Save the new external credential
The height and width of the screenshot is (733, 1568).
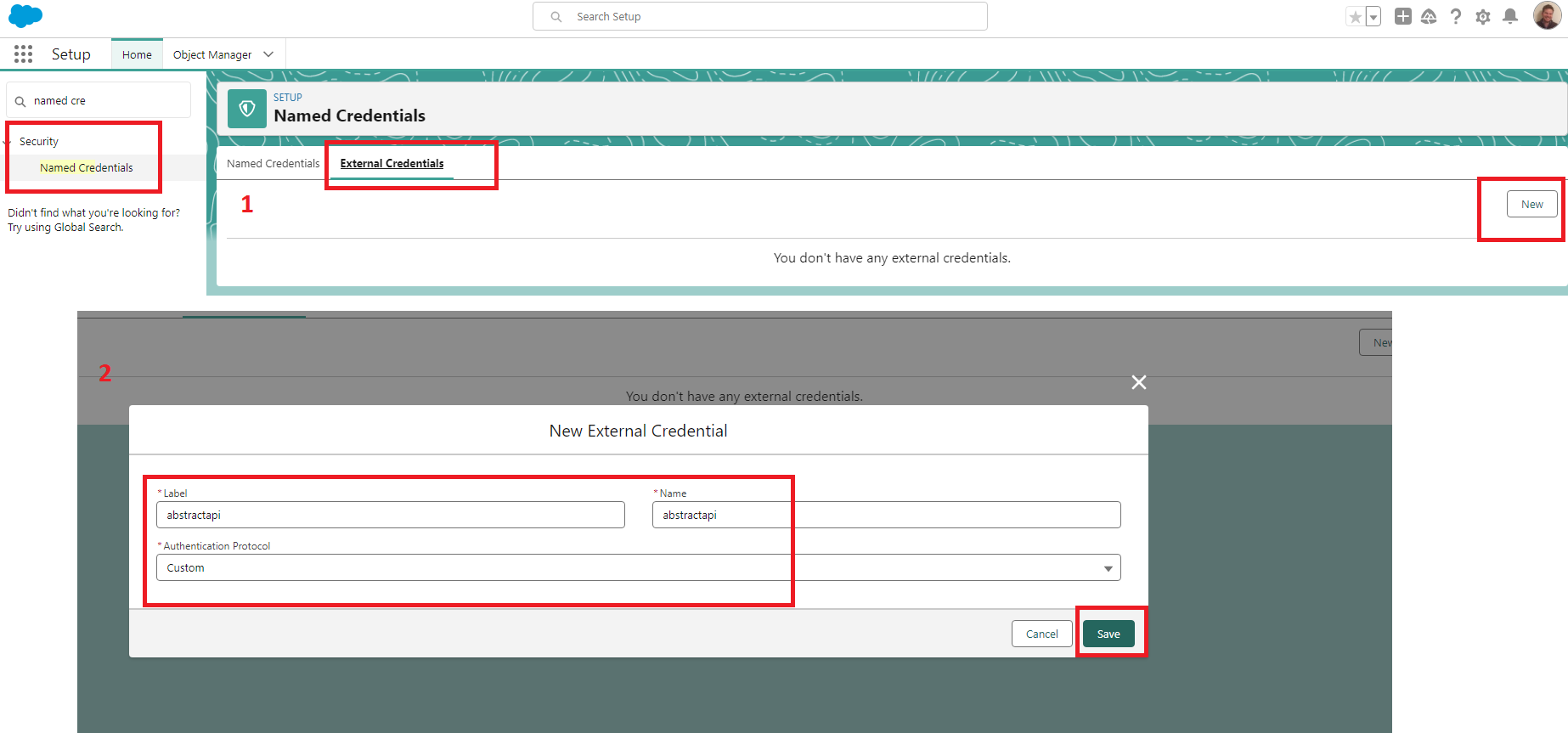(1108, 634)
